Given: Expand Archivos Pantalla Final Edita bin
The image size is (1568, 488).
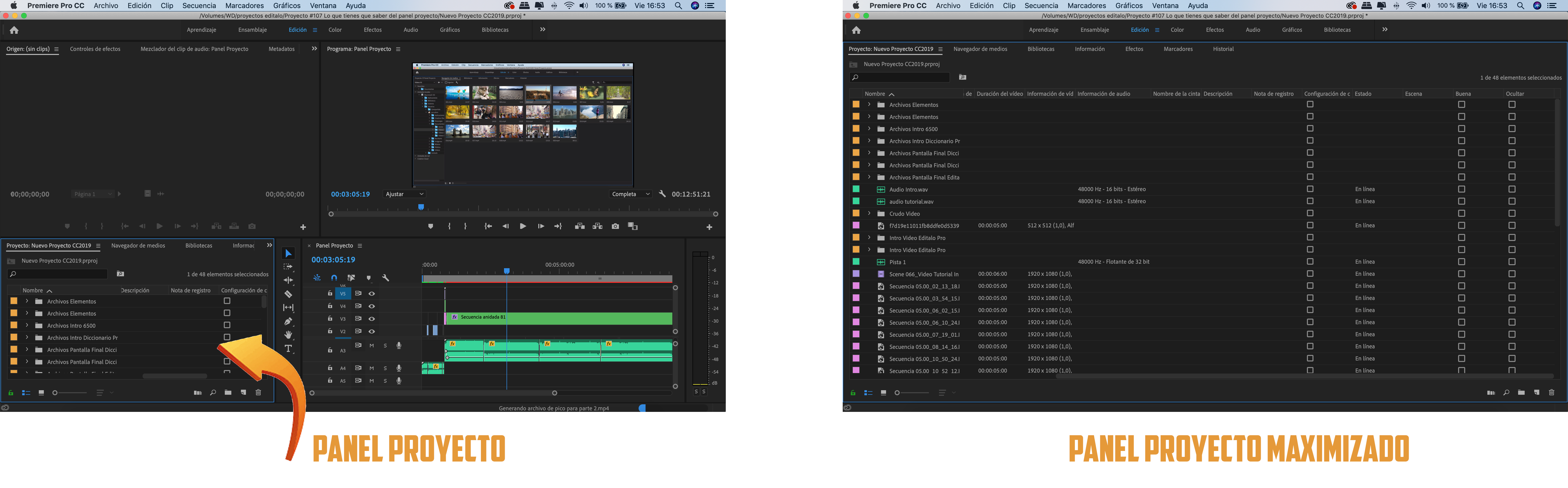Looking at the screenshot, I should (x=869, y=177).
